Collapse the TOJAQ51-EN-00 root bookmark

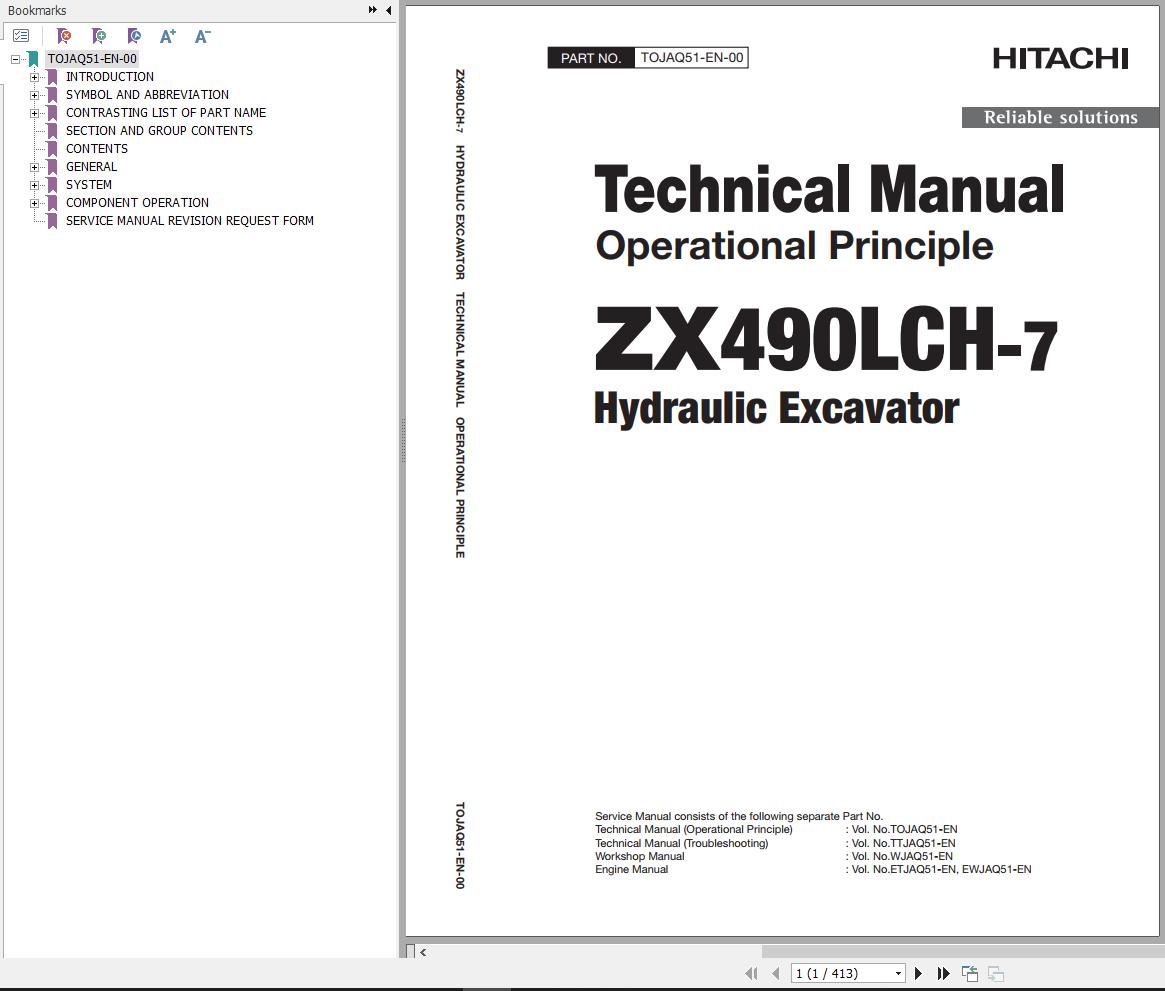15,59
